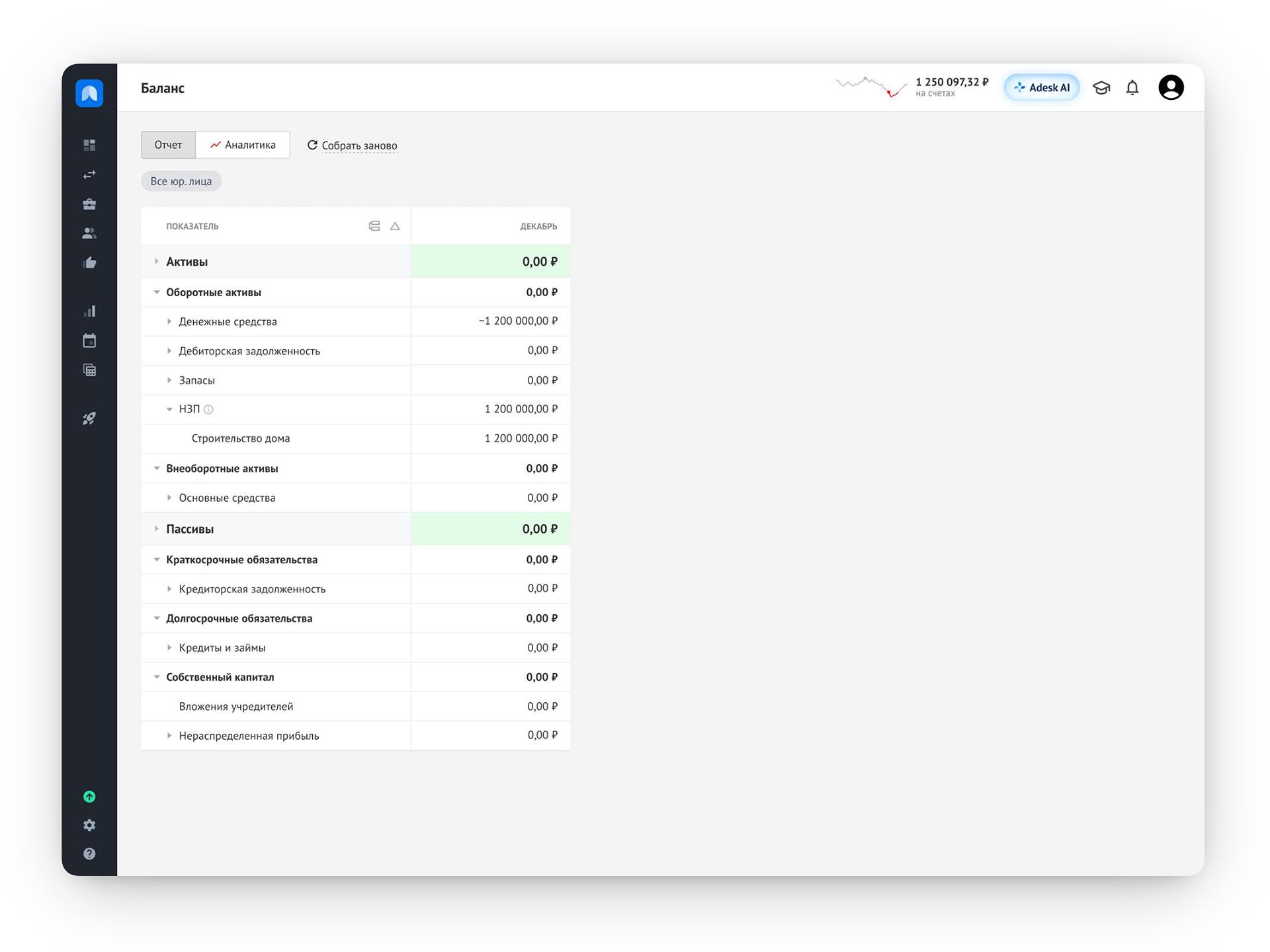Expand the Кредиты и займы row

[169, 648]
